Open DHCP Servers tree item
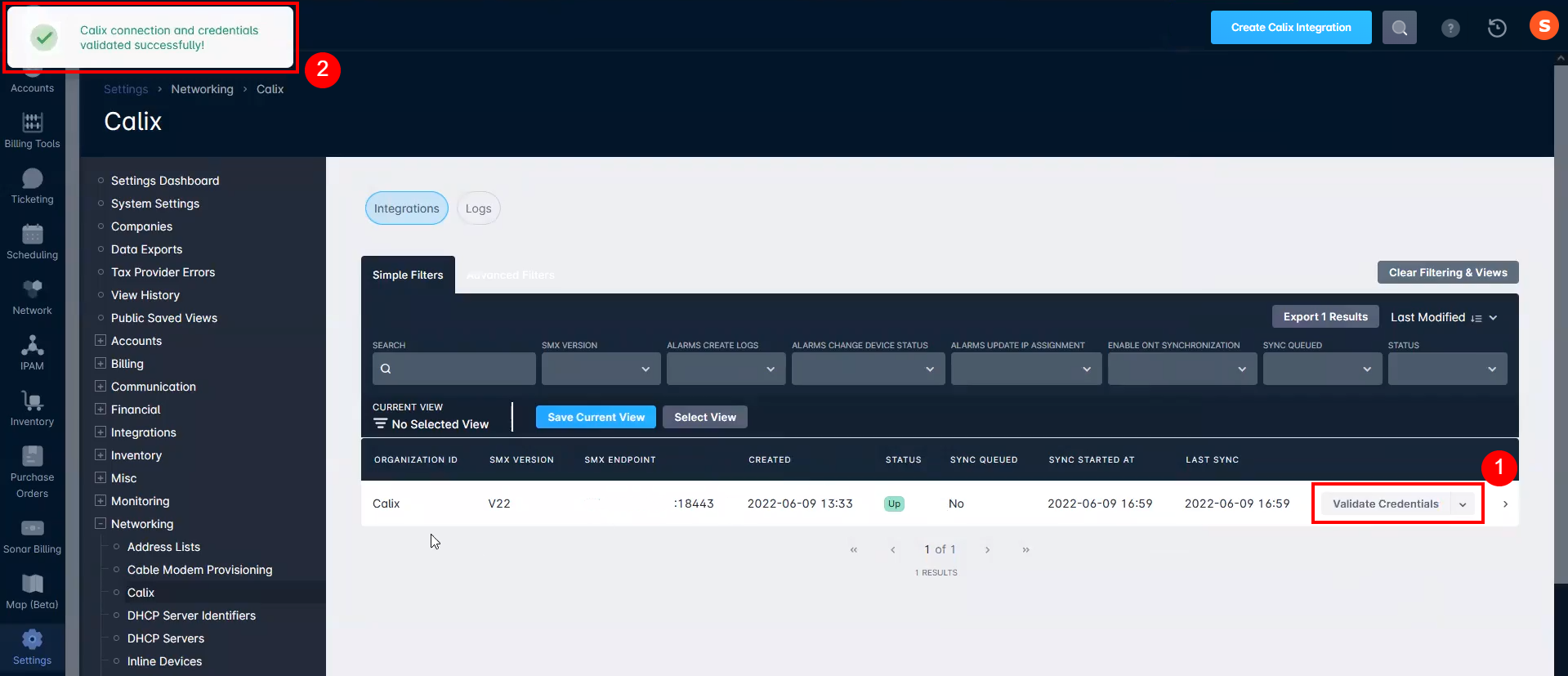 (x=166, y=638)
